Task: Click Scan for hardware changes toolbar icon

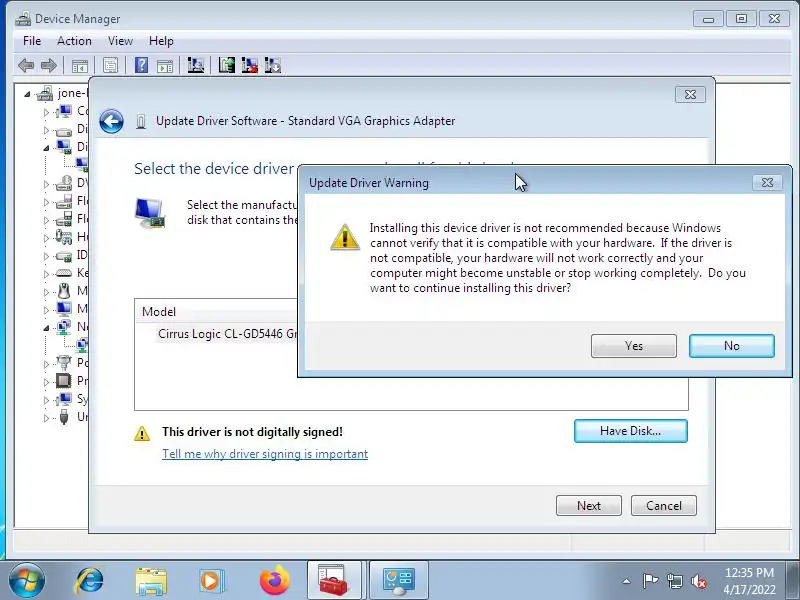Action: click(195, 65)
